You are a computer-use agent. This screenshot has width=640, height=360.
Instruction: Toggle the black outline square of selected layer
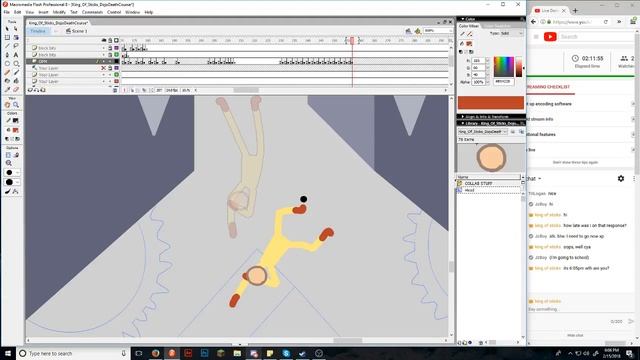pyautogui.click(x=116, y=61)
